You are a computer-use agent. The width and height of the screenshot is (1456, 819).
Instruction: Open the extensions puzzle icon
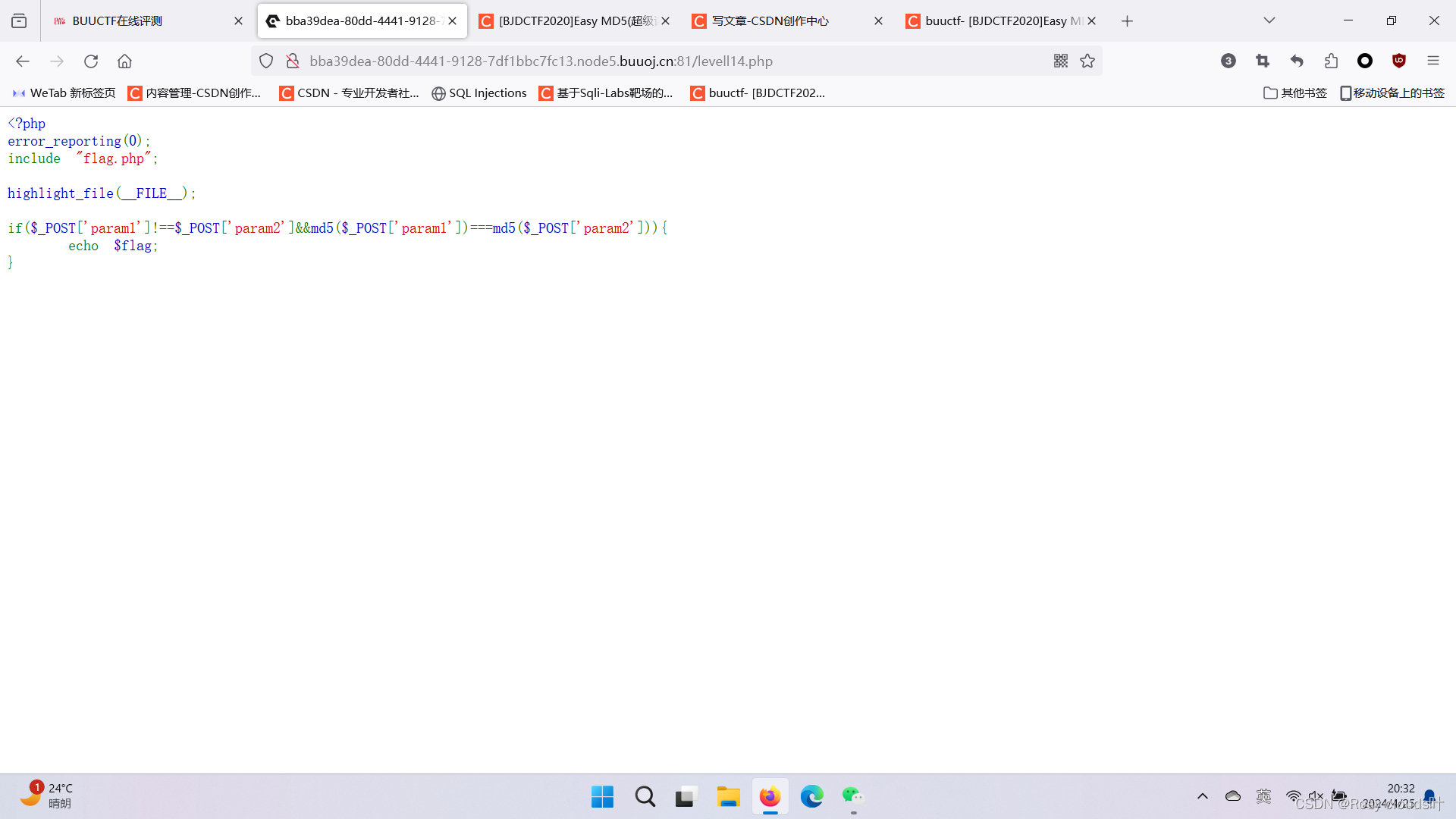pyautogui.click(x=1331, y=61)
